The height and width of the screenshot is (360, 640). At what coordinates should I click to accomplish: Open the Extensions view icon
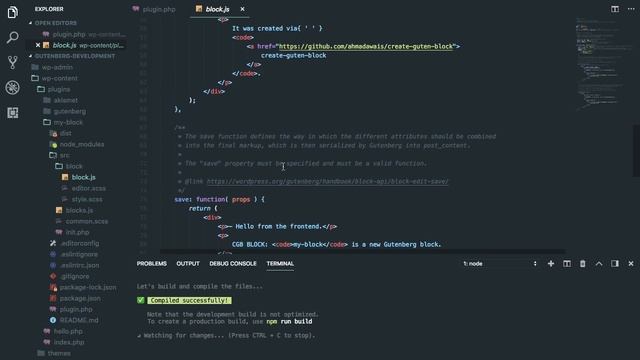point(13,113)
